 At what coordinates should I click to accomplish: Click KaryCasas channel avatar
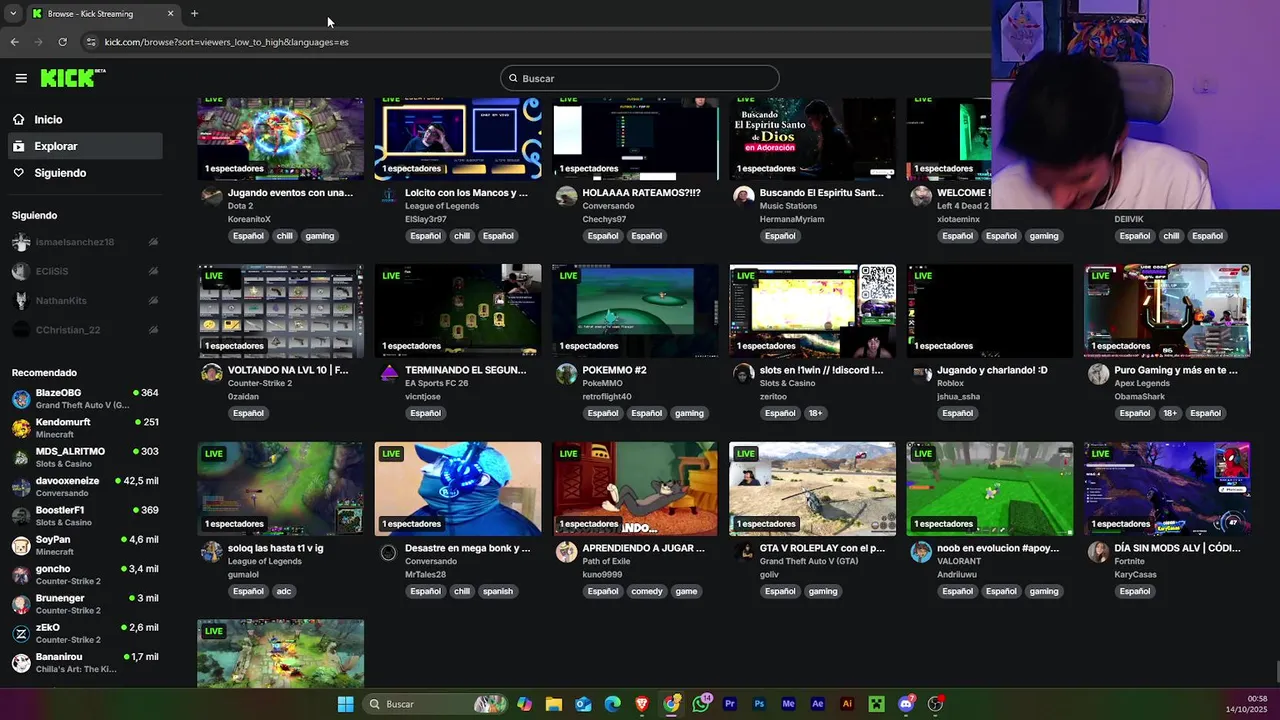(x=1098, y=552)
